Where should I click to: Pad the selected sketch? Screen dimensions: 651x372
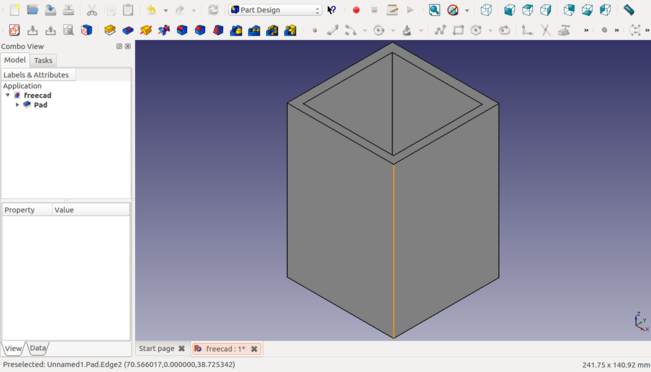110,30
